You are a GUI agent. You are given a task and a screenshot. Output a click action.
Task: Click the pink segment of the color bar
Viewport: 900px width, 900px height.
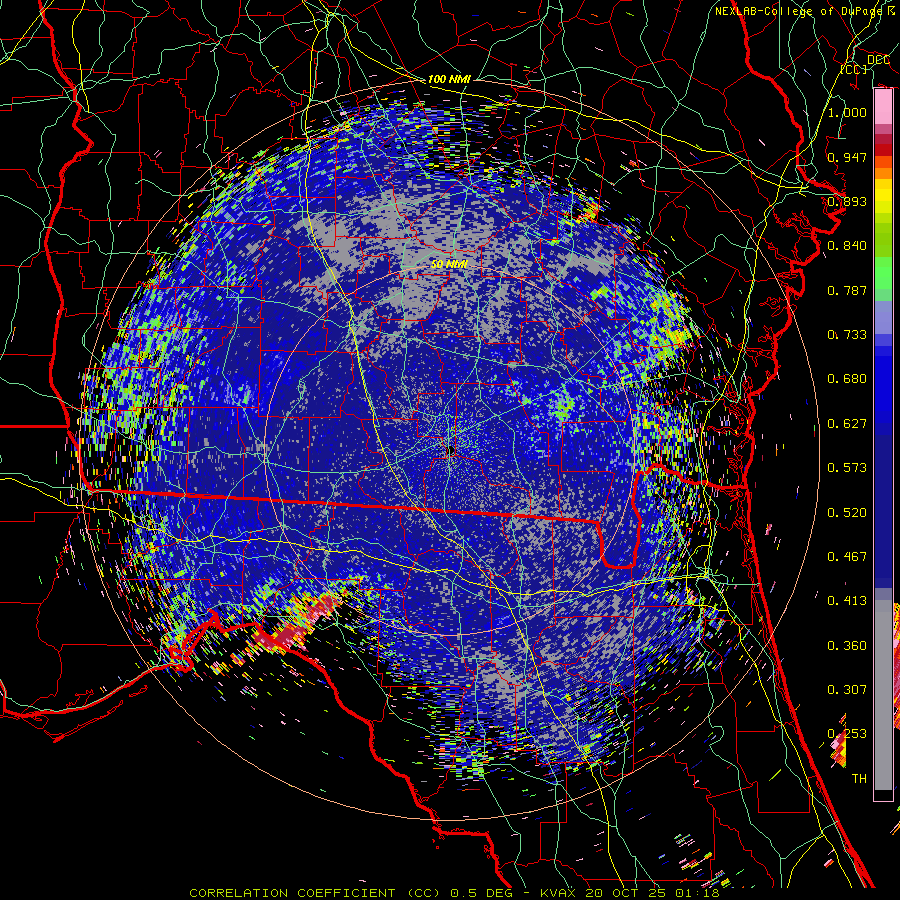(883, 107)
